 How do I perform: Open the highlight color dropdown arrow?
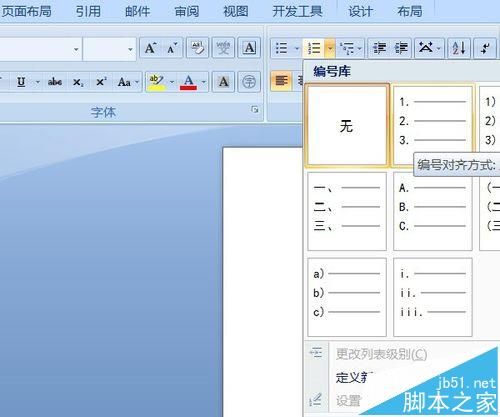click(172, 82)
